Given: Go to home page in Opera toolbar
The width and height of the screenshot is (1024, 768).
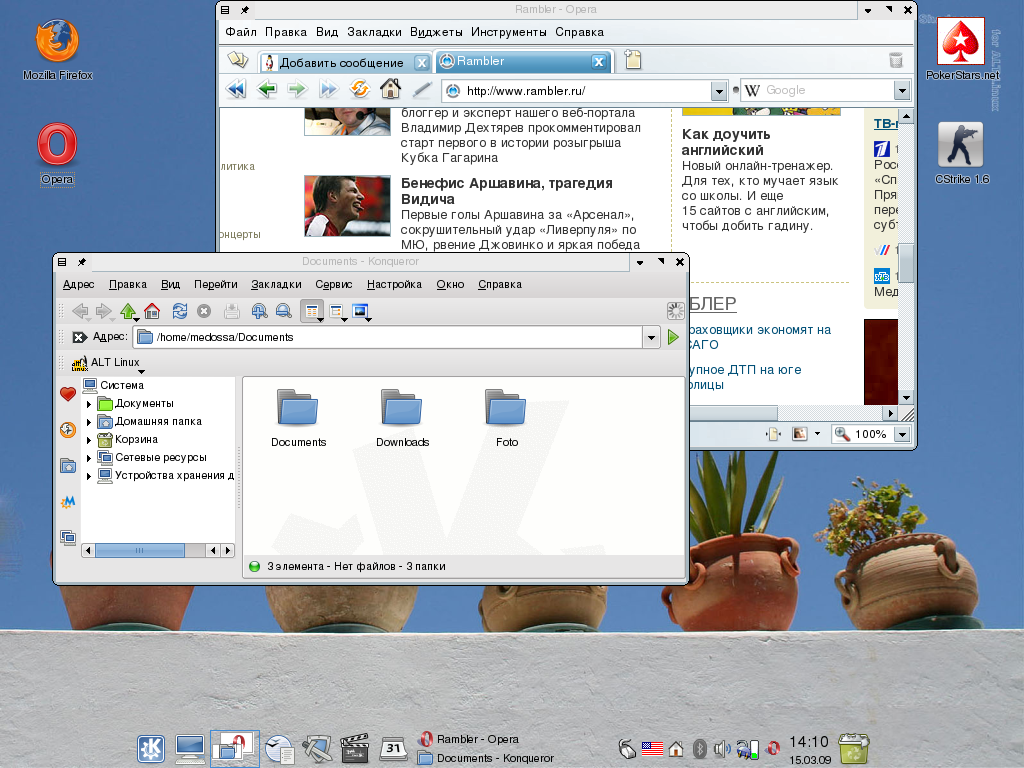Looking at the screenshot, I should (390, 90).
